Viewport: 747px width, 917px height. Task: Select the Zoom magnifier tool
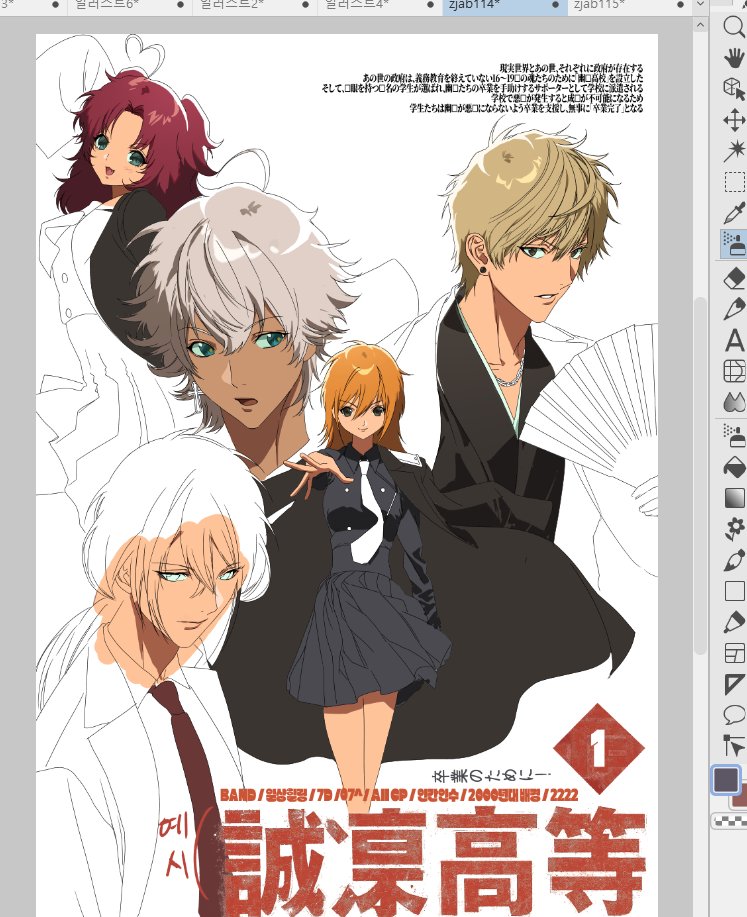click(x=734, y=27)
